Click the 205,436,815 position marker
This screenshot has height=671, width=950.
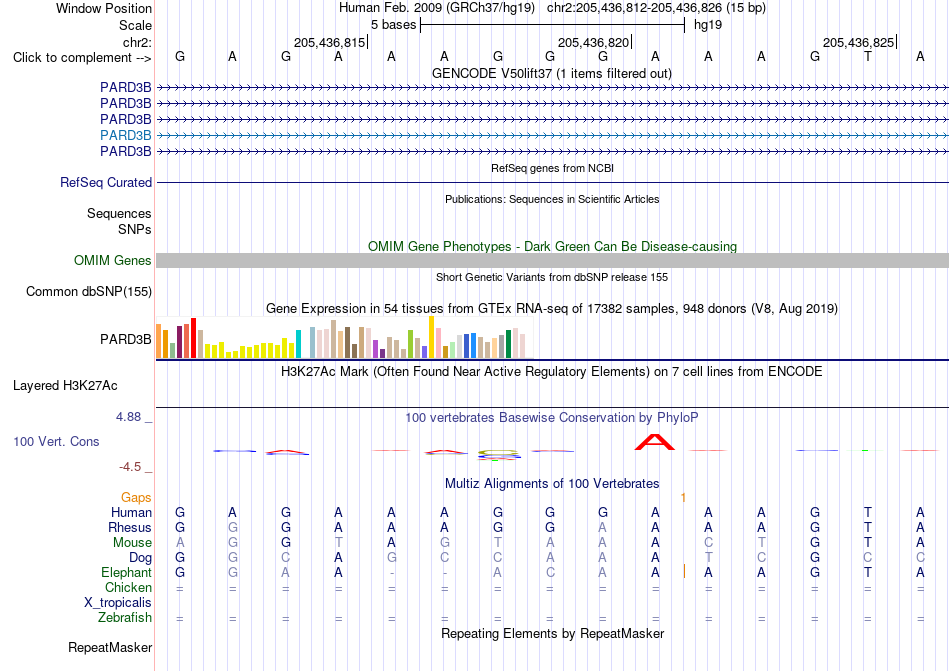(331, 42)
